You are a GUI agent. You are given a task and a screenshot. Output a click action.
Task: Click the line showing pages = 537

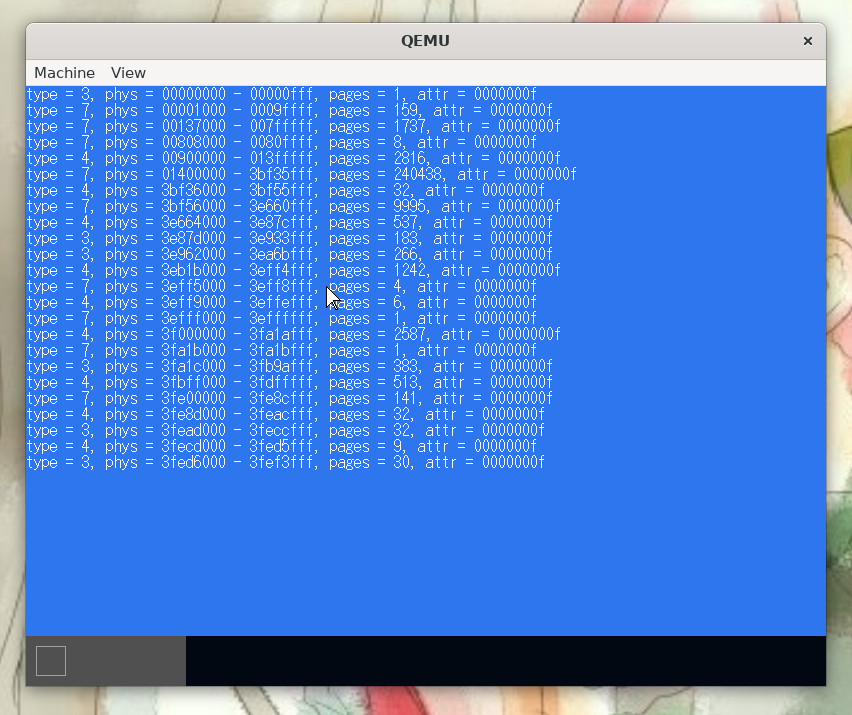(288, 223)
